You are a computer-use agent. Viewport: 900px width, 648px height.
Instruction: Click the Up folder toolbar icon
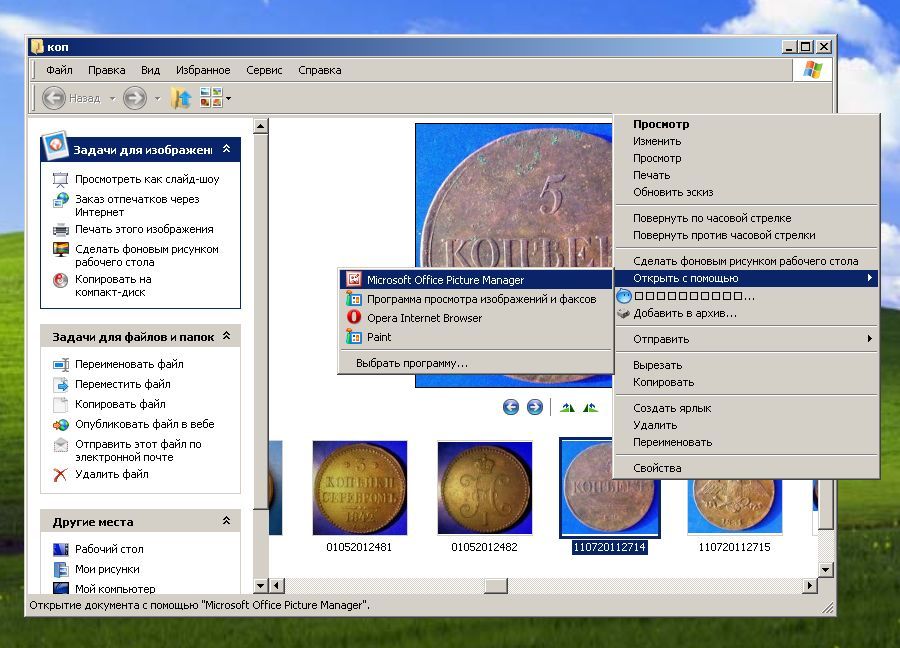[x=180, y=97]
